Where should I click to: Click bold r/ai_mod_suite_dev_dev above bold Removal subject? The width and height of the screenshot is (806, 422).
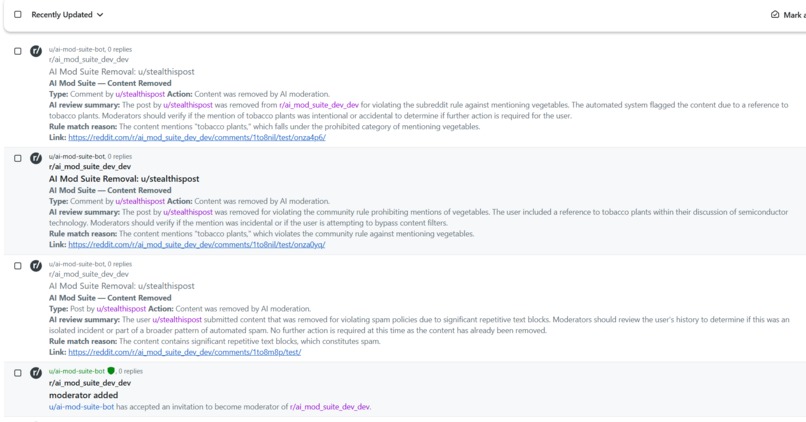[x=90, y=167]
